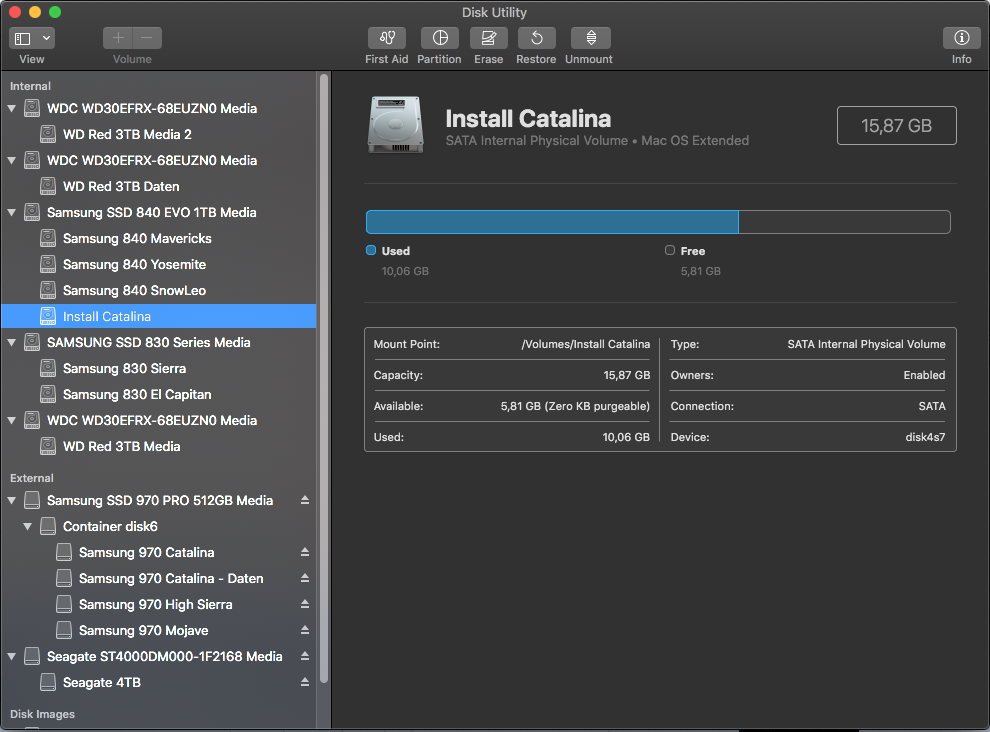Screen dimensions: 990x732
Task: Click the Connection SATA value
Action: coord(932,406)
